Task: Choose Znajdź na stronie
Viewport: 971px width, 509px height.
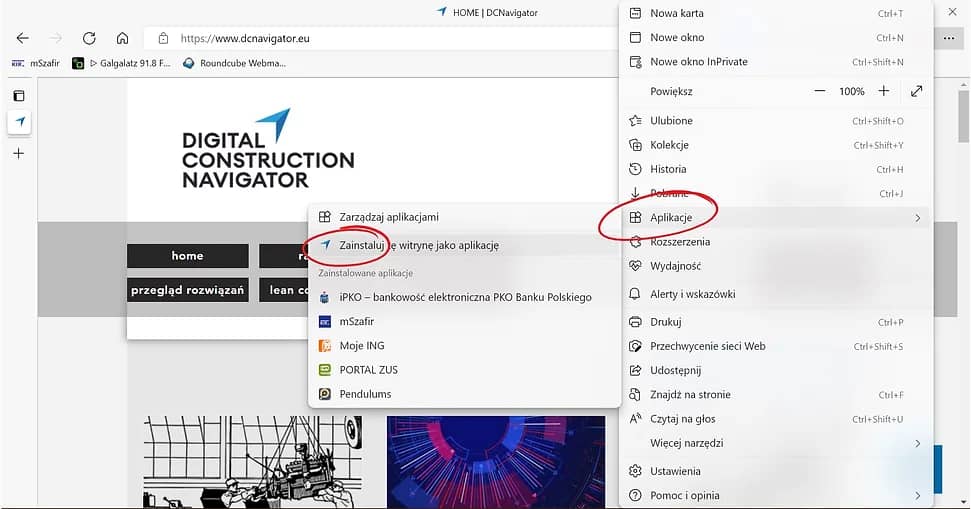Action: tap(775, 394)
